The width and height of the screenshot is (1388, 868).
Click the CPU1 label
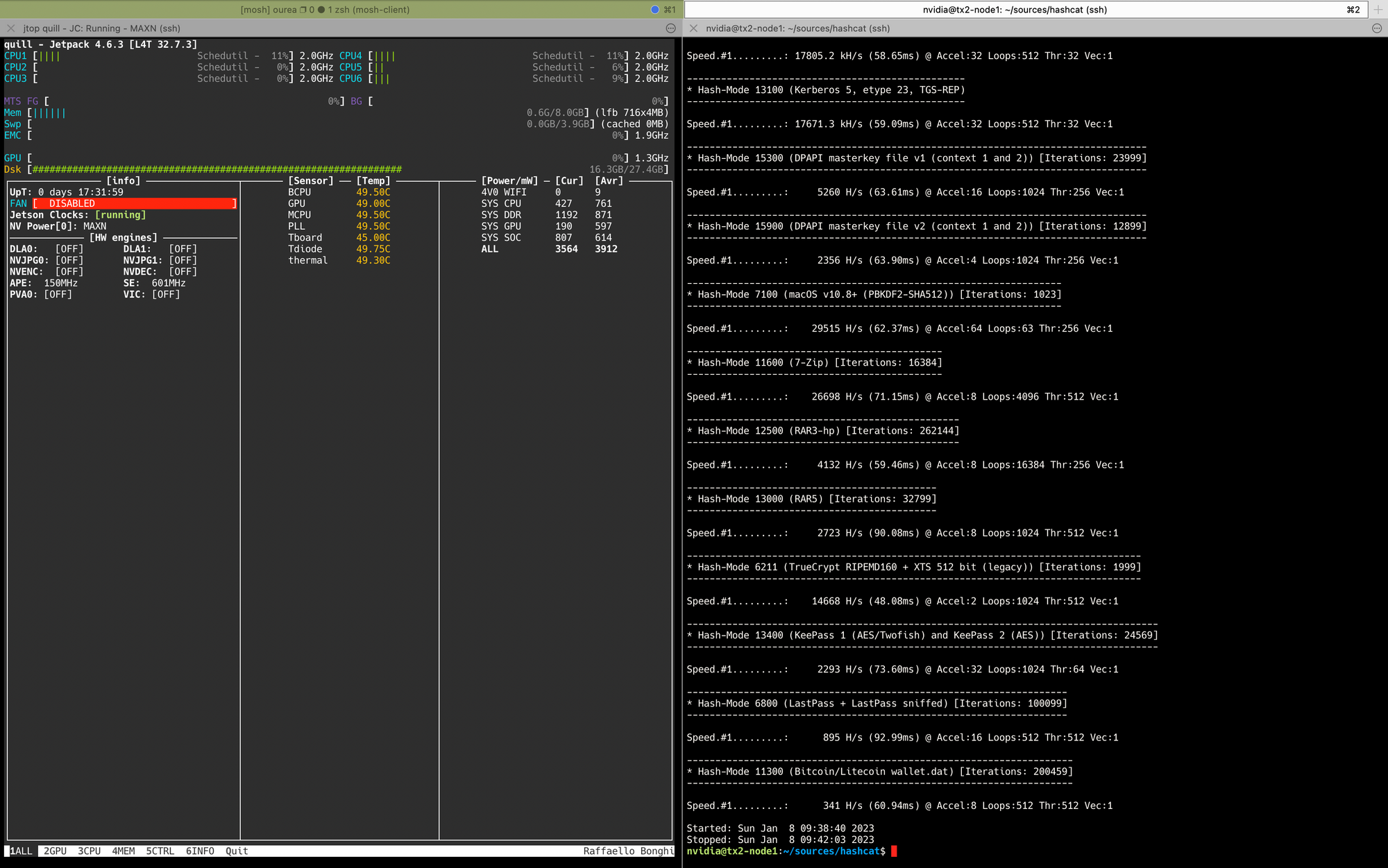[15, 56]
